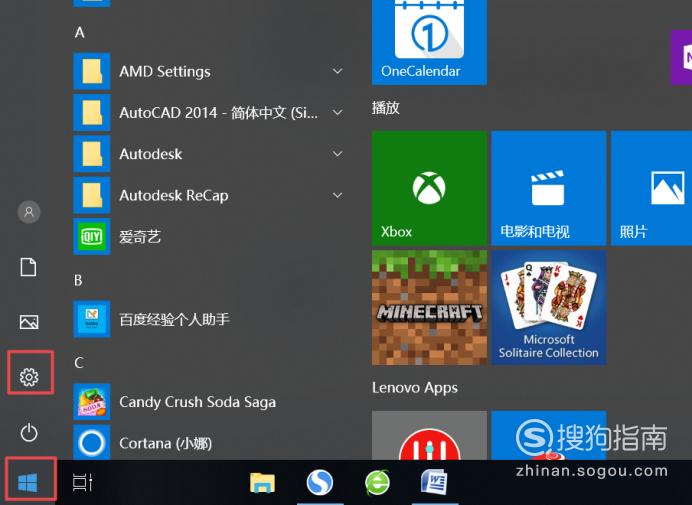
Task: Open the OneCalendar tile
Action: coord(429,42)
